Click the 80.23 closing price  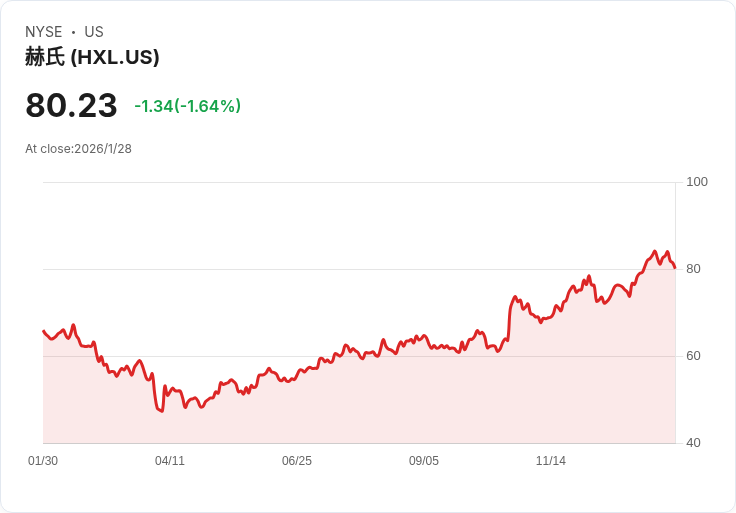tap(71, 105)
